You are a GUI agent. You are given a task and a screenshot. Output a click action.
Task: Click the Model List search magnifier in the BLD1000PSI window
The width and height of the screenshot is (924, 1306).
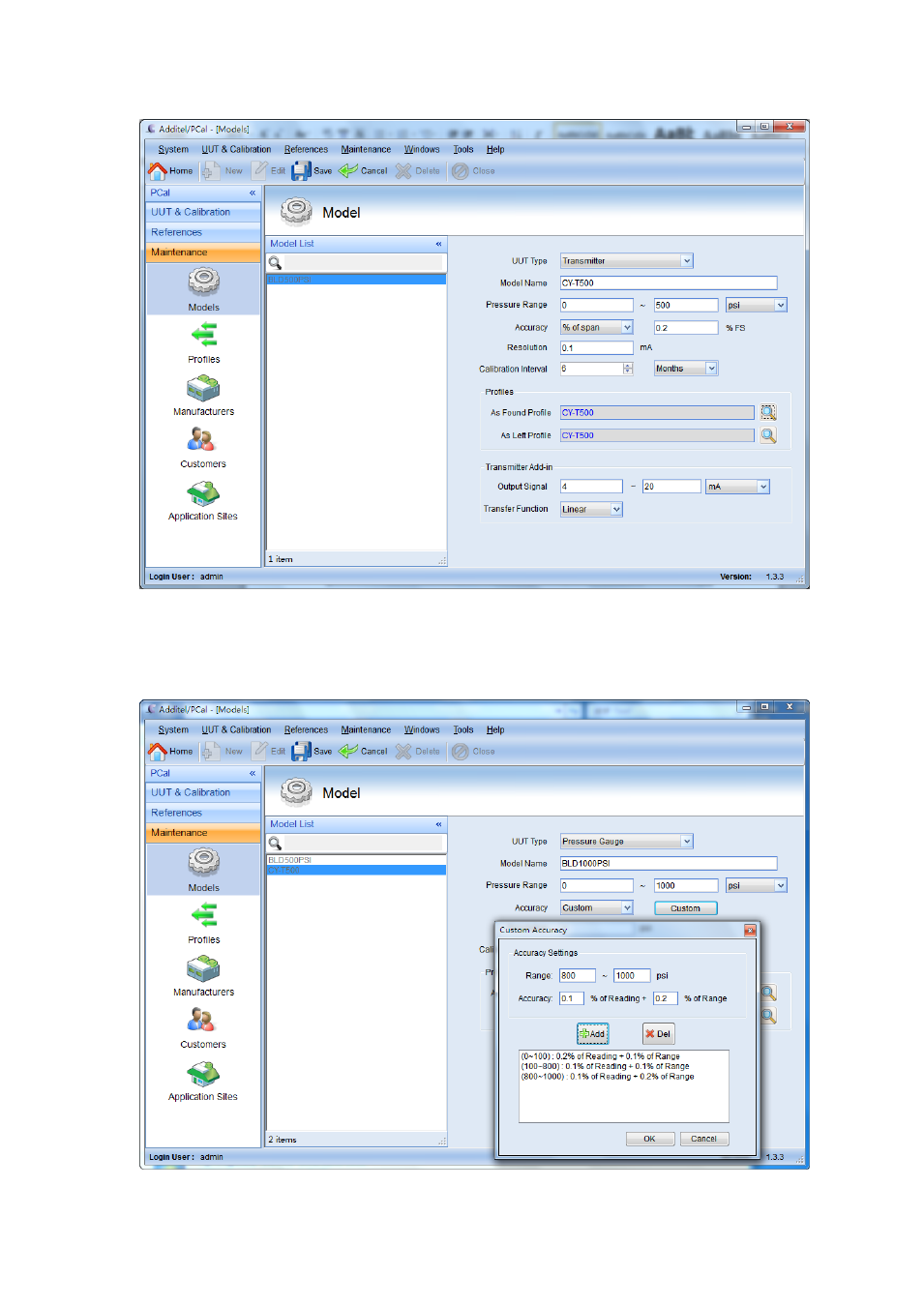point(275,844)
